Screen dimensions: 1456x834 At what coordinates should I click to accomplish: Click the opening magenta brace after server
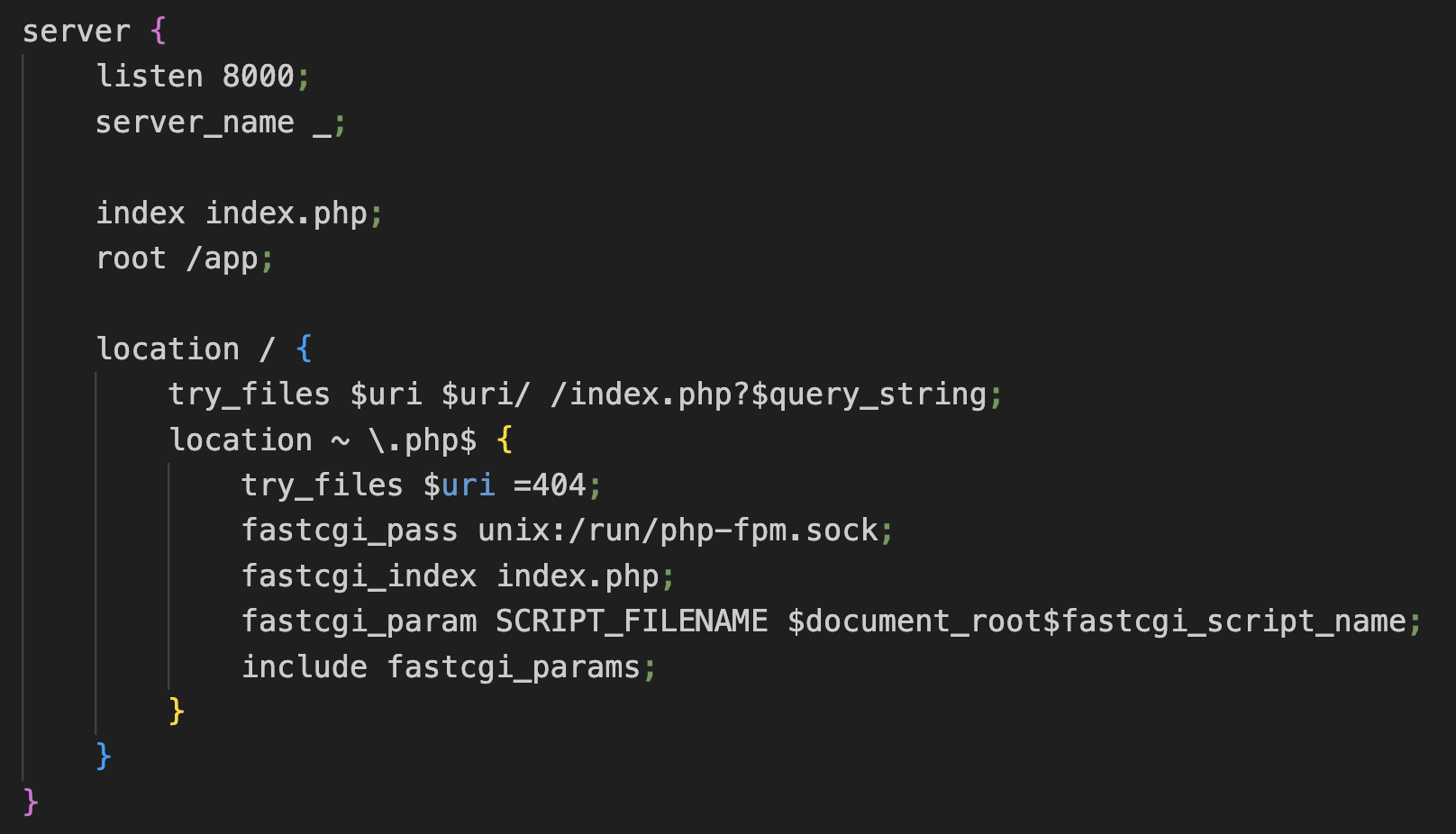pyautogui.click(x=159, y=31)
